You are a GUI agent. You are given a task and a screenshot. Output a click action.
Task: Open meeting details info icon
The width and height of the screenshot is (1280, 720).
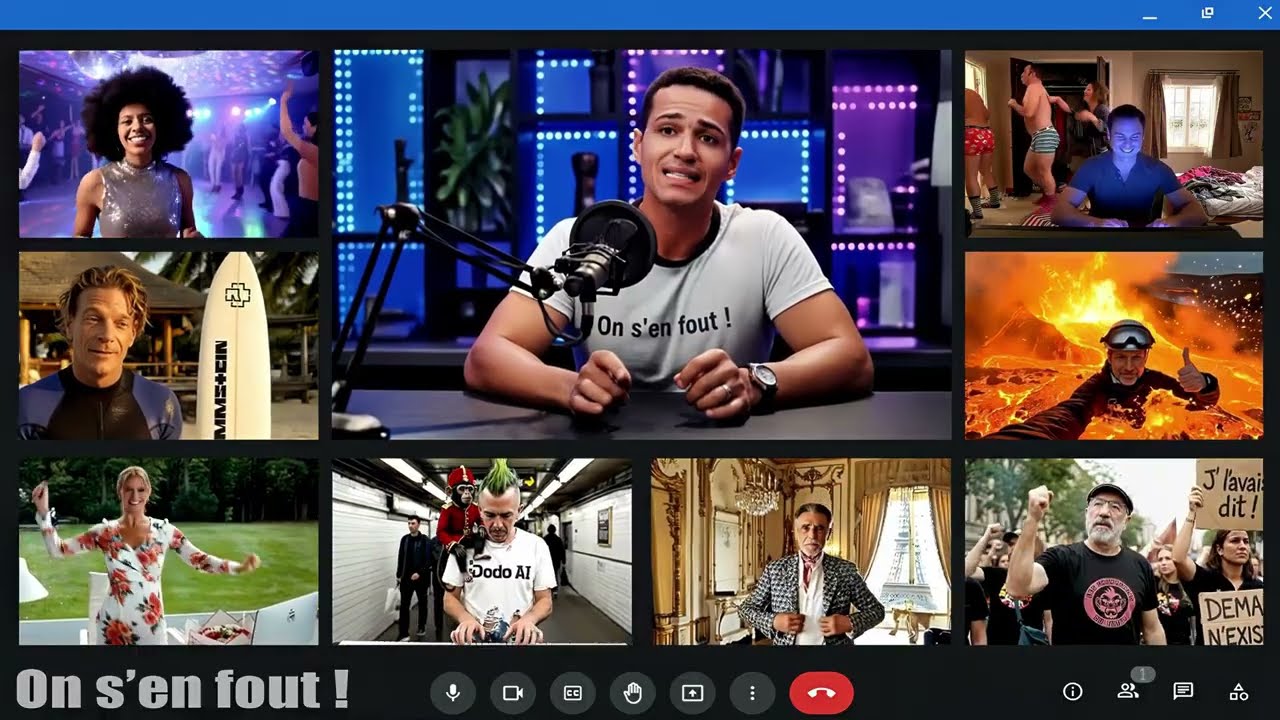coord(1073,691)
